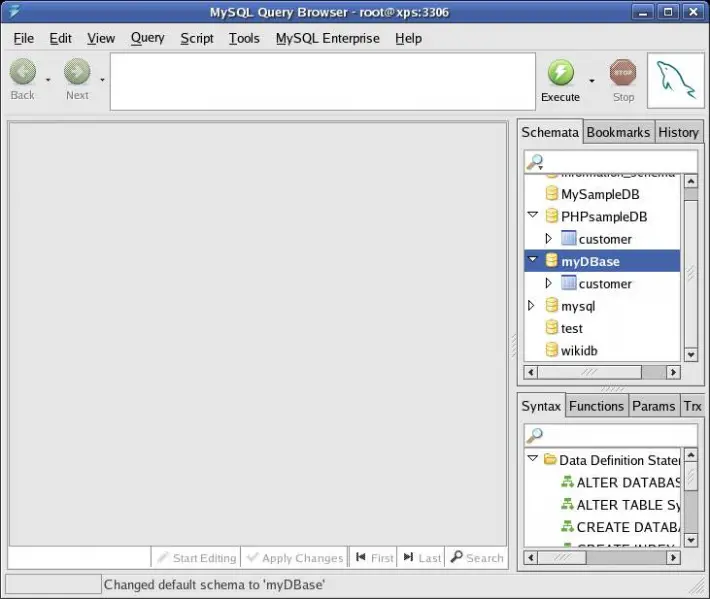Click the ALTER TABLE syntax icon
The height and width of the screenshot is (599, 710).
(567, 505)
